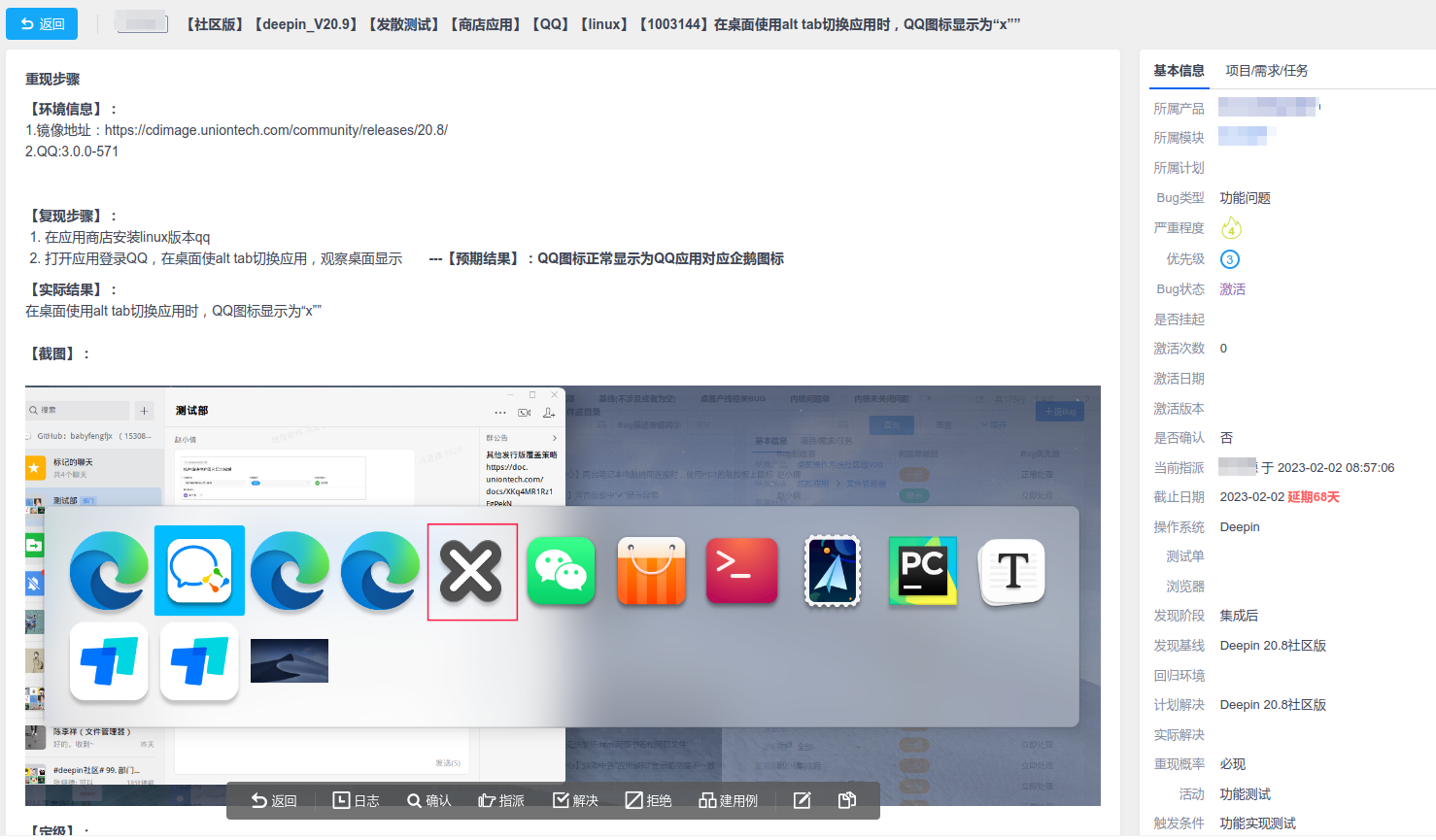Click the 活动 value 功能测试
This screenshot has height=840, width=1436.
pyautogui.click(x=1245, y=794)
